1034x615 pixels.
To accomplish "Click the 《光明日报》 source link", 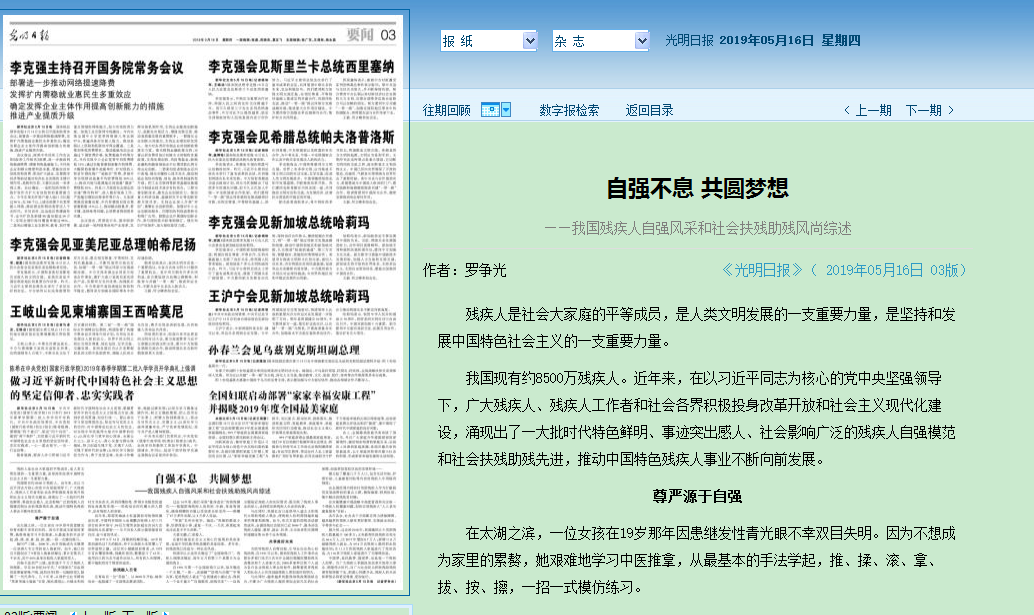I will click(762, 270).
